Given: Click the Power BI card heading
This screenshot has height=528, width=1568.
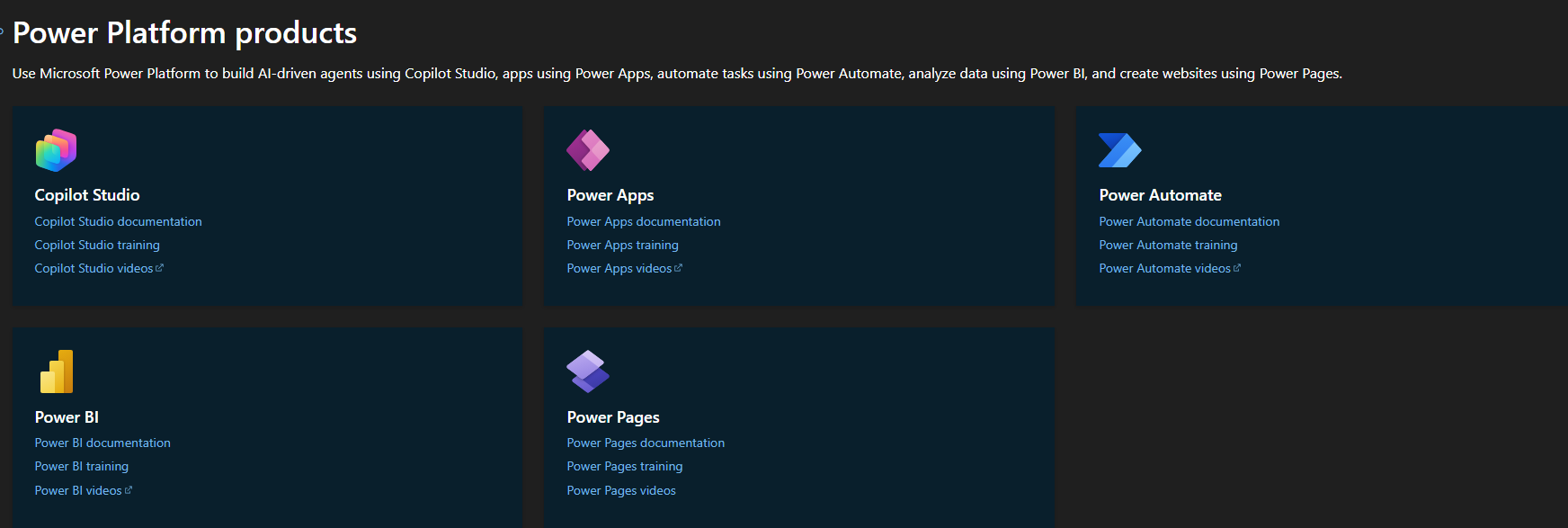Looking at the screenshot, I should pyautogui.click(x=67, y=417).
